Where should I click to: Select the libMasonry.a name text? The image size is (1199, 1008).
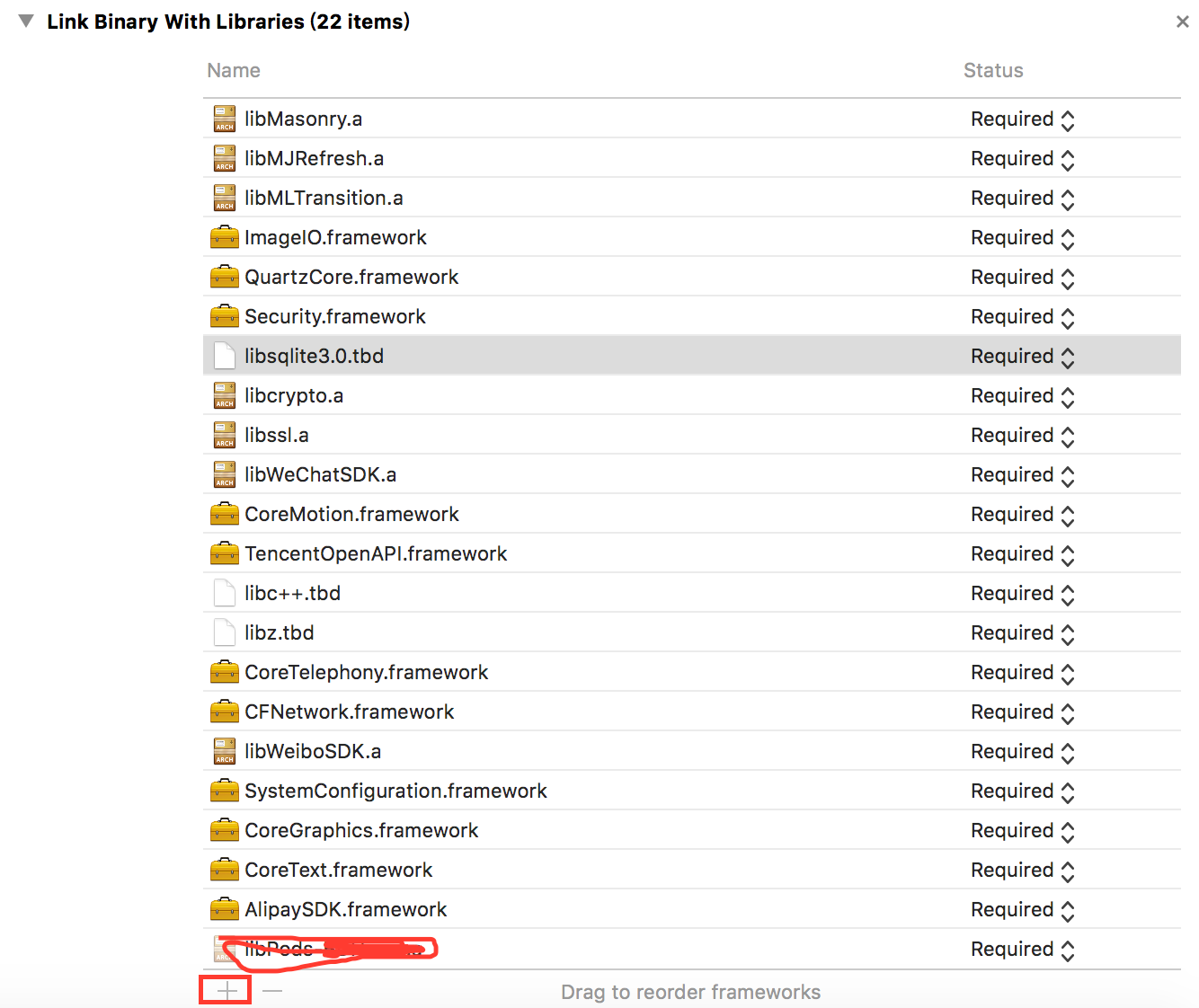[304, 119]
